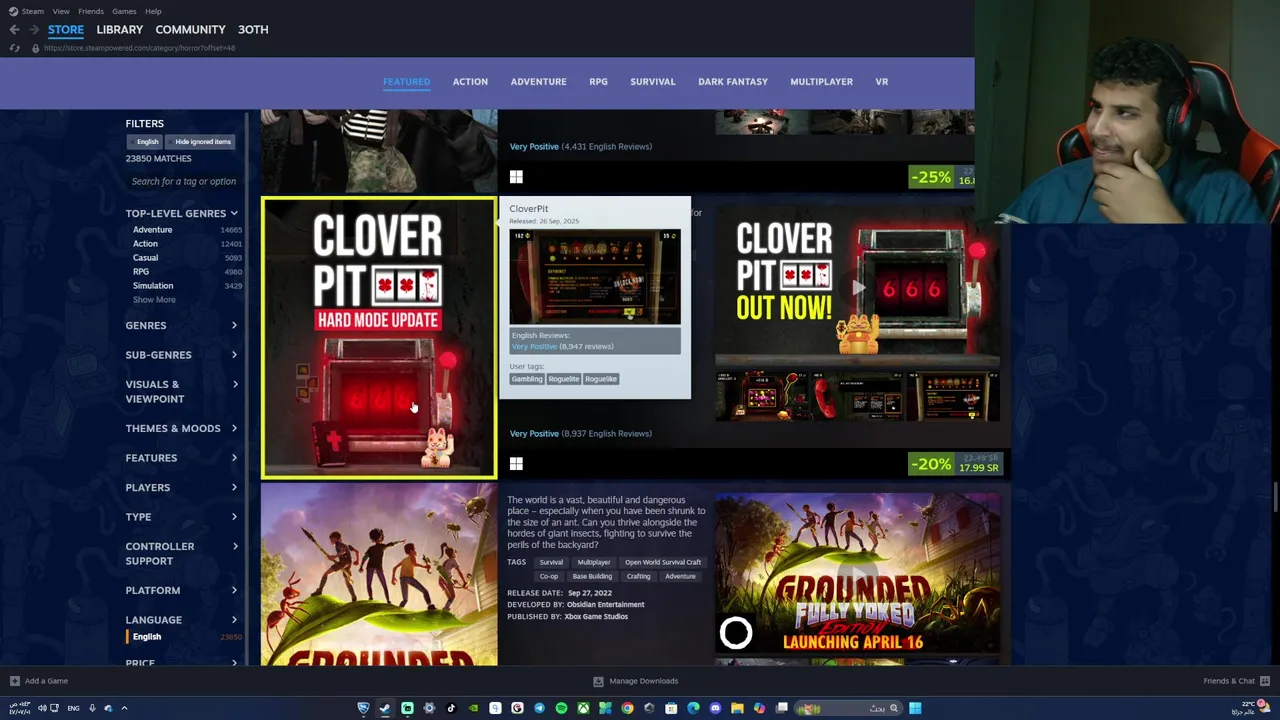Click Windows platform icon under the top game
This screenshot has width=1280, height=720.
click(x=516, y=177)
